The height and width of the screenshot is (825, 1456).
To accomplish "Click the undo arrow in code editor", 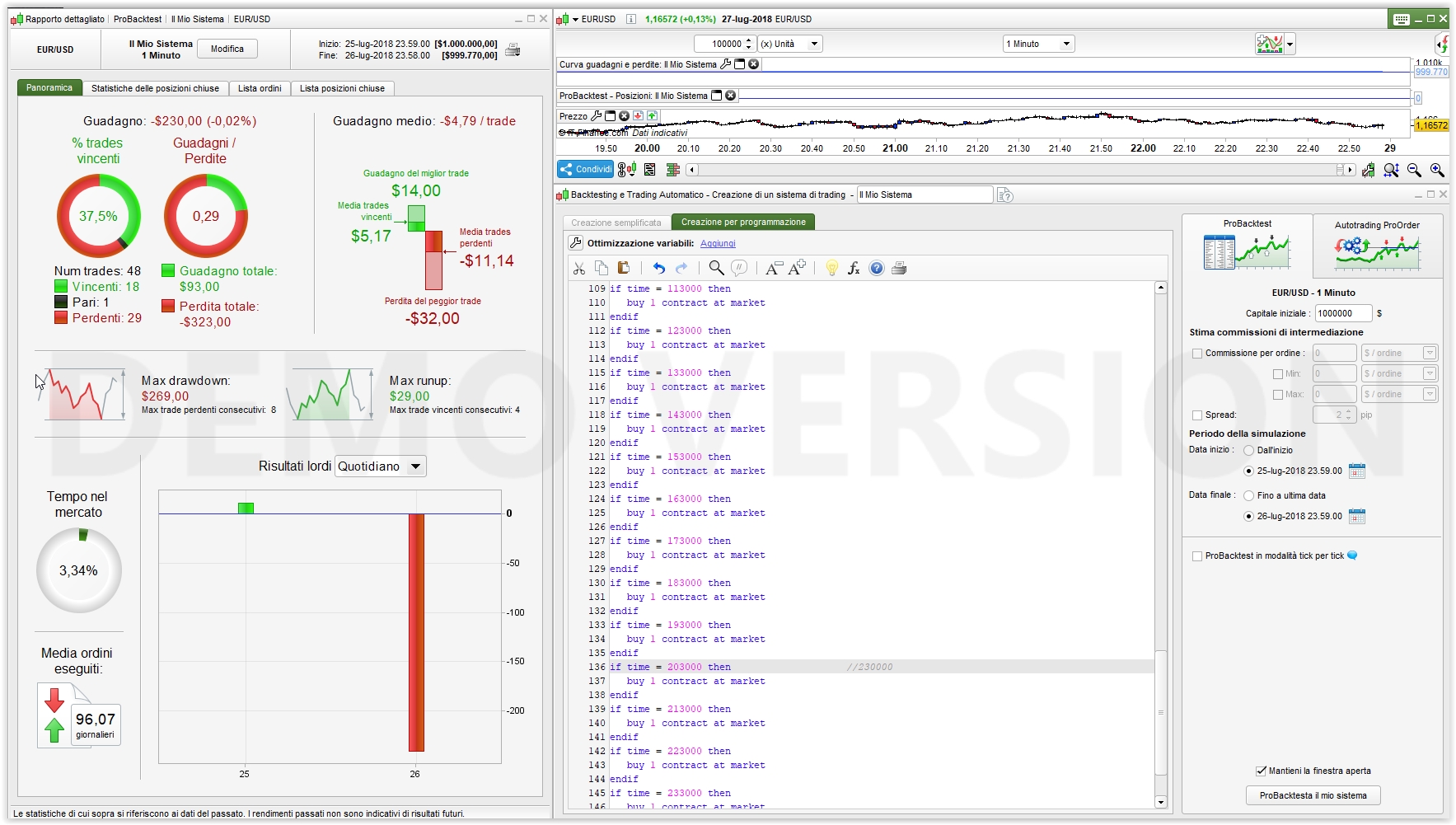I will click(658, 268).
